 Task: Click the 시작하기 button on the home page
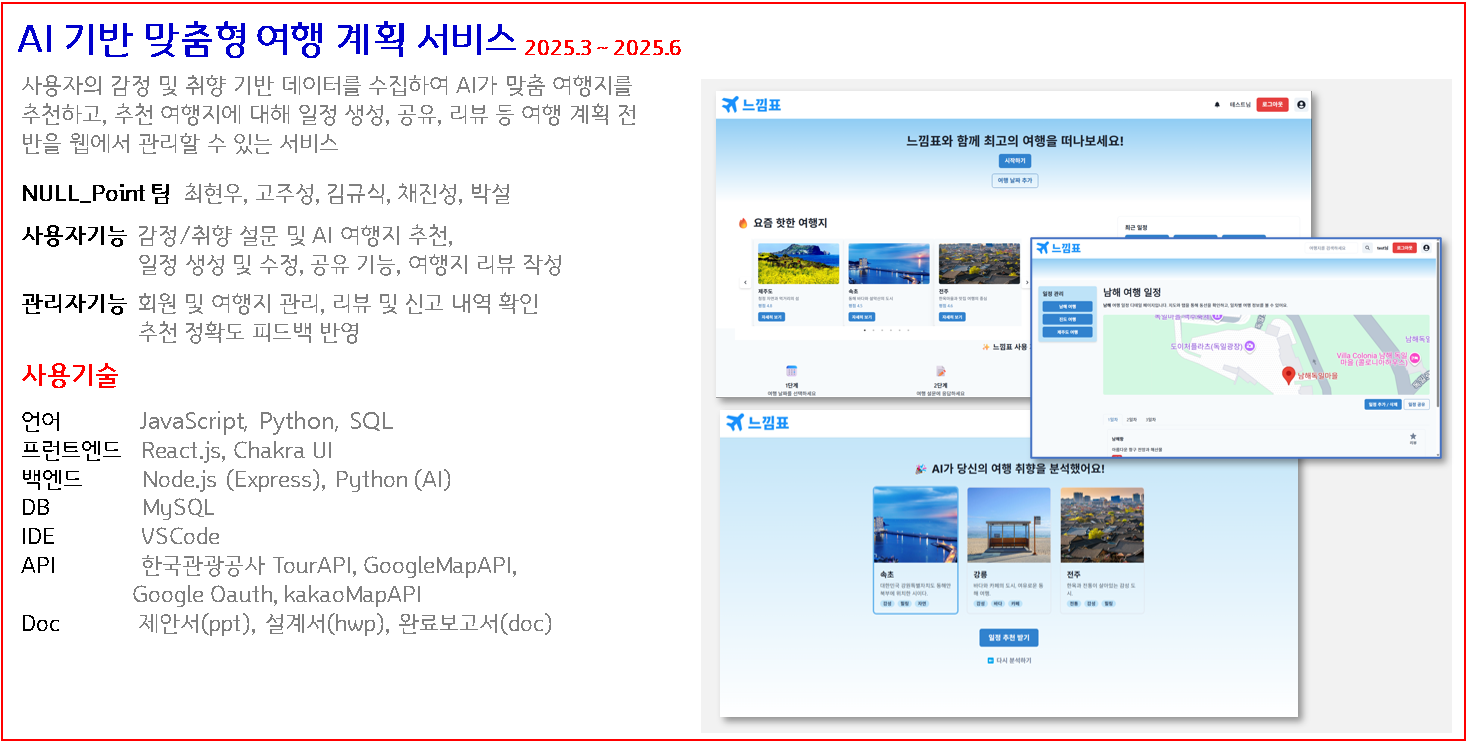click(1014, 161)
